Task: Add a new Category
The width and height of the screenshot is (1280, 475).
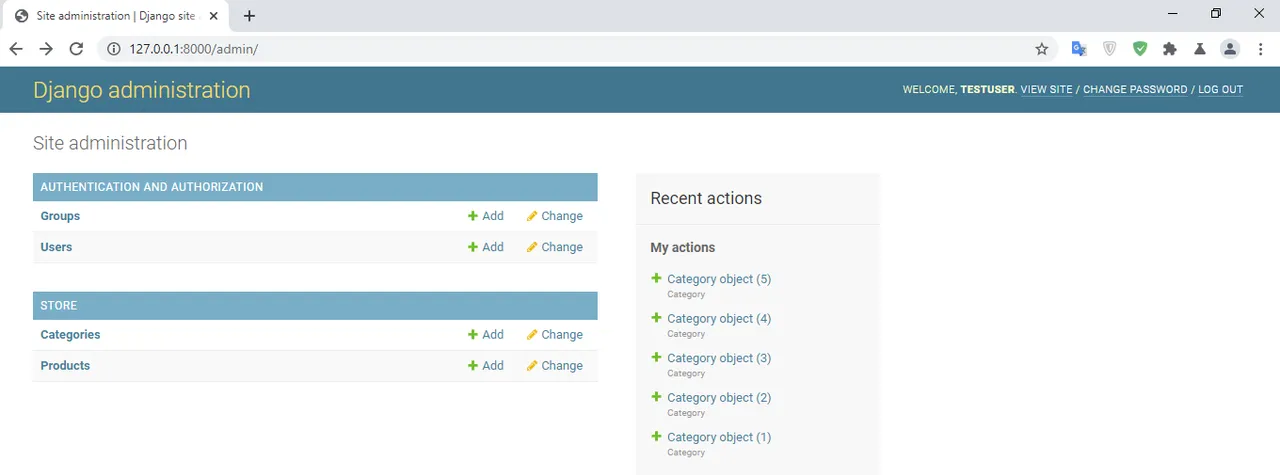Action: coord(486,335)
